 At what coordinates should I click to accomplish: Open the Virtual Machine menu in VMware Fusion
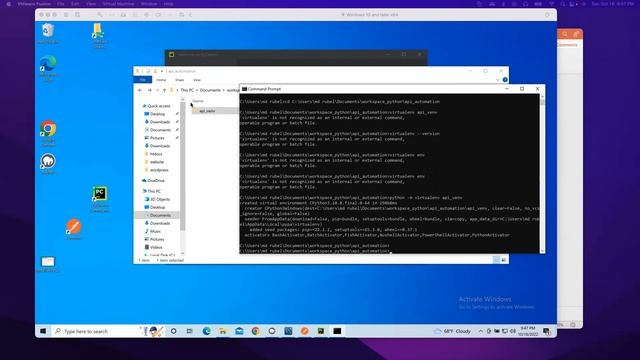(118, 4)
